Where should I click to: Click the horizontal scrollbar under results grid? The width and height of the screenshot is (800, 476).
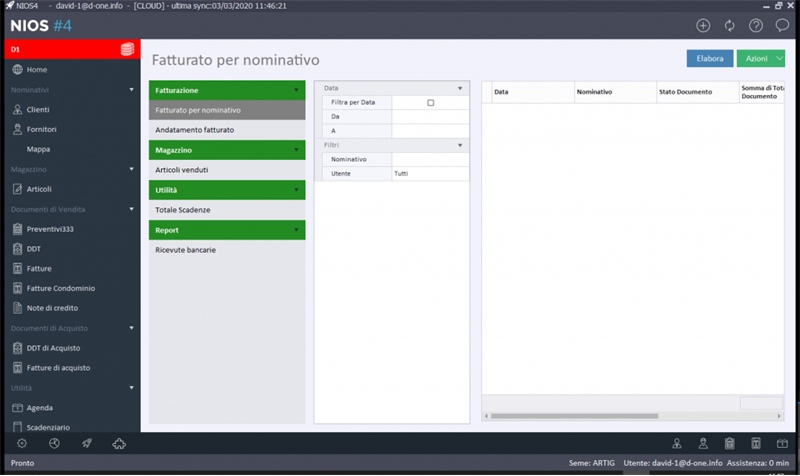(x=574, y=416)
